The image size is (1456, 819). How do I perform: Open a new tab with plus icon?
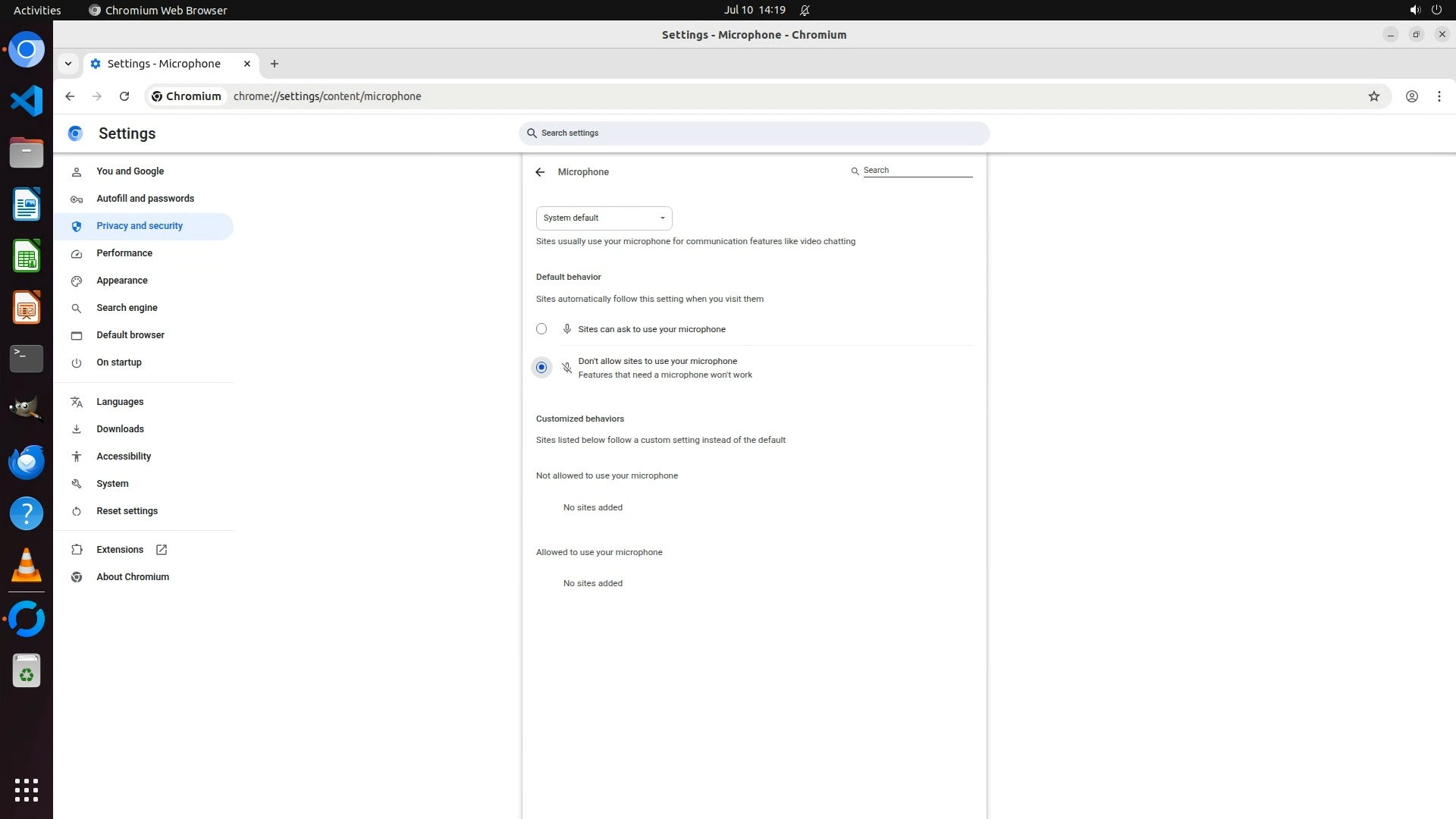(x=275, y=64)
